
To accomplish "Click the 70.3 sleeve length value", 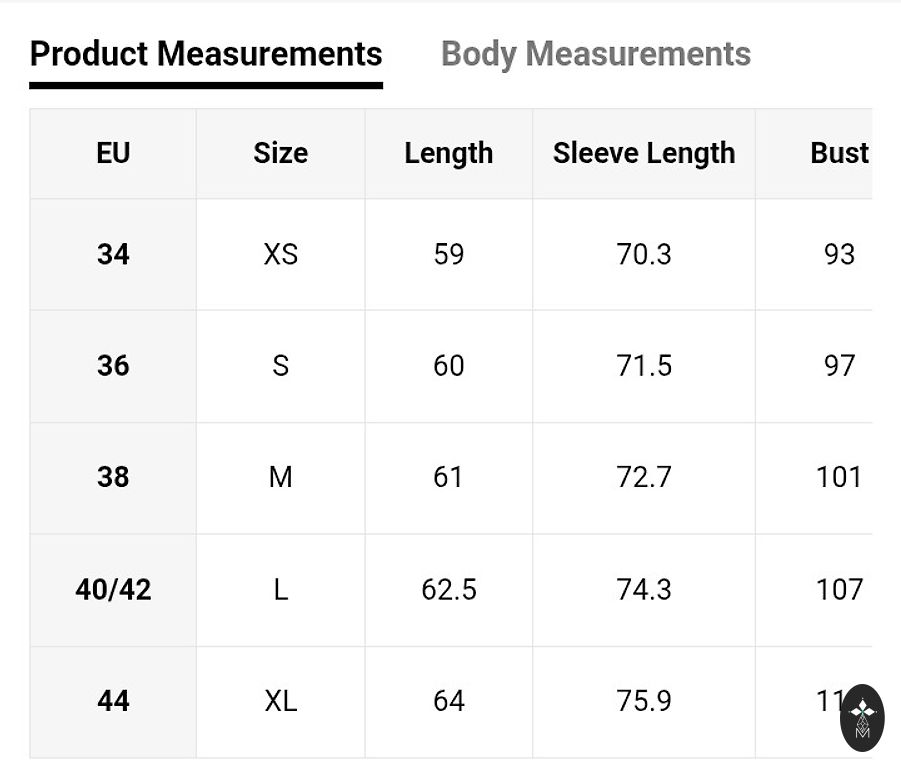I will coord(643,255).
